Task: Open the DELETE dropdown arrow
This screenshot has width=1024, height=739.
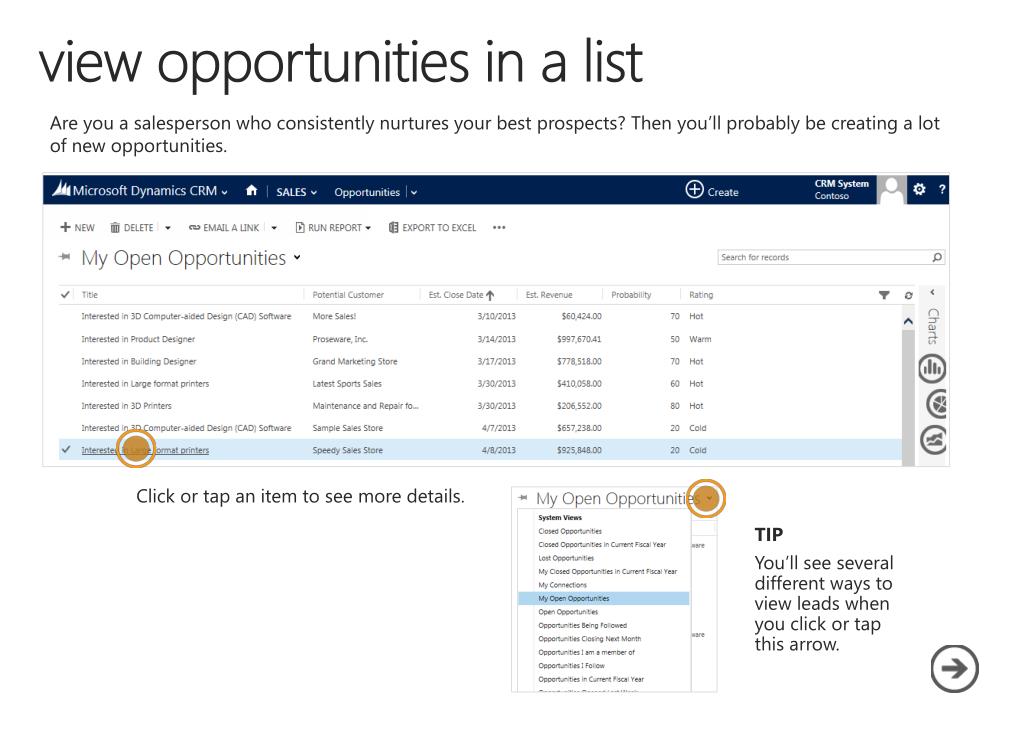Action: click(168, 228)
